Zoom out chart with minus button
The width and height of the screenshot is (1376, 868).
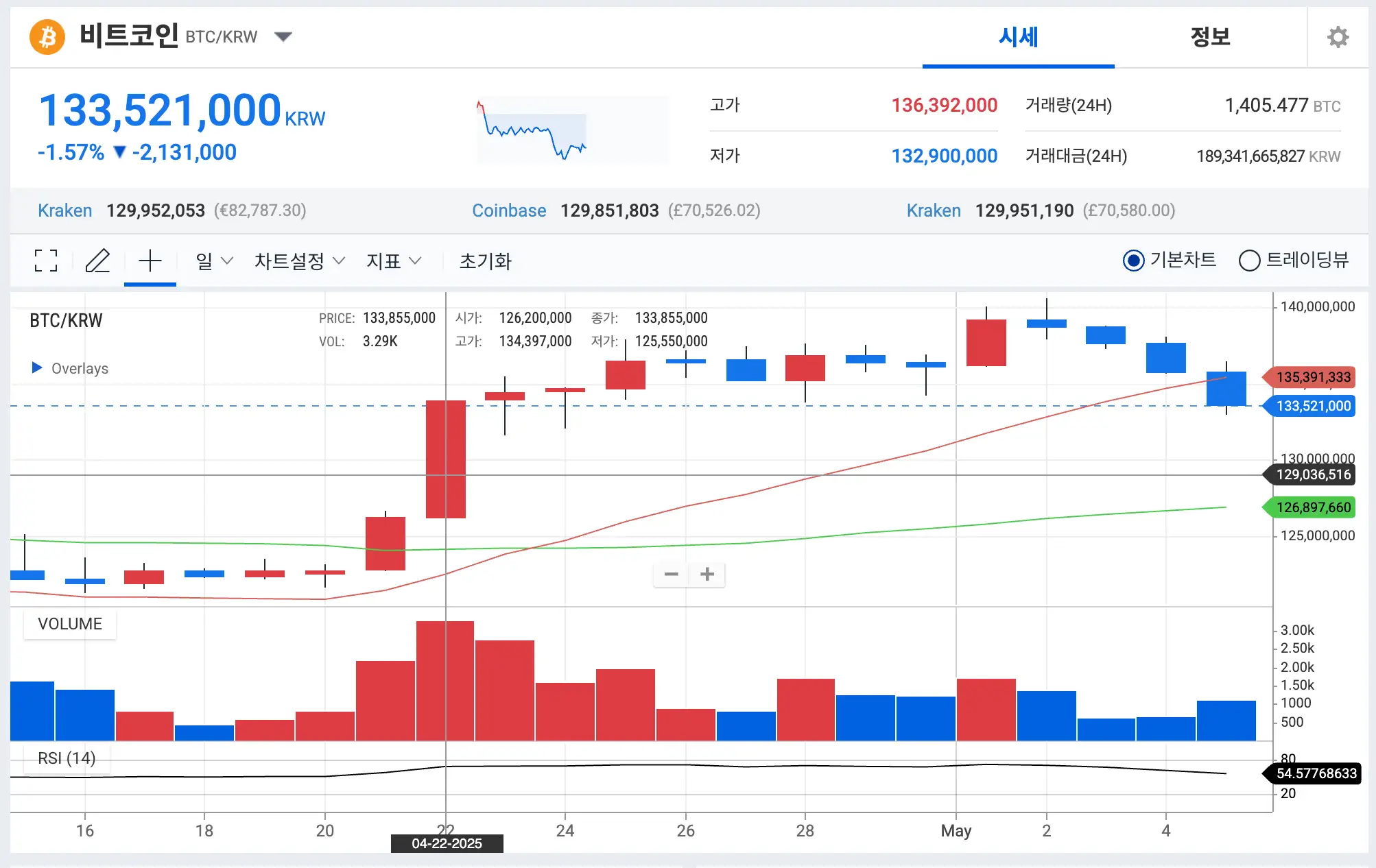pyautogui.click(x=672, y=574)
